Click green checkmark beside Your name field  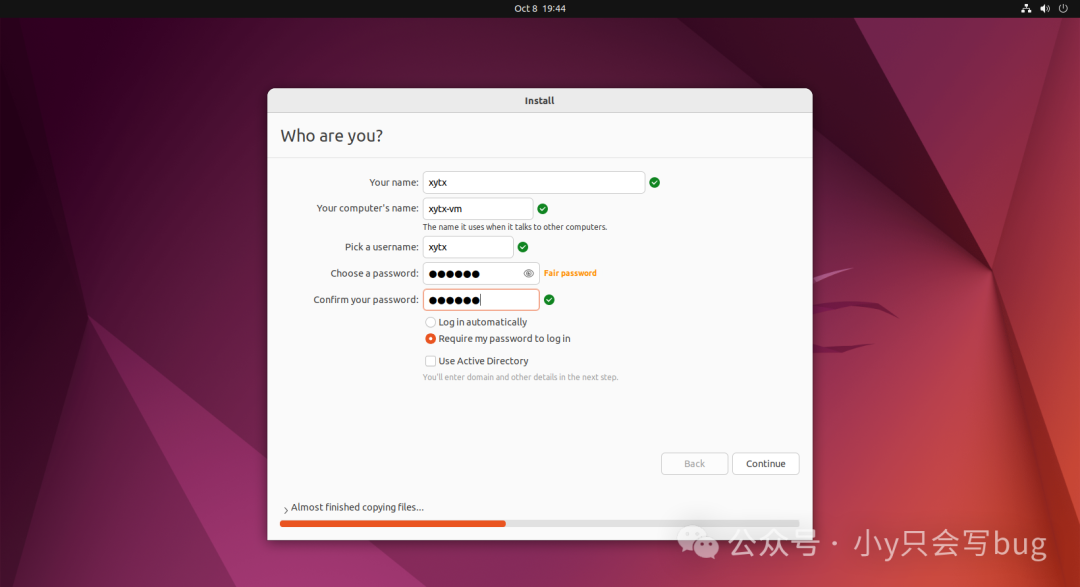coord(655,183)
